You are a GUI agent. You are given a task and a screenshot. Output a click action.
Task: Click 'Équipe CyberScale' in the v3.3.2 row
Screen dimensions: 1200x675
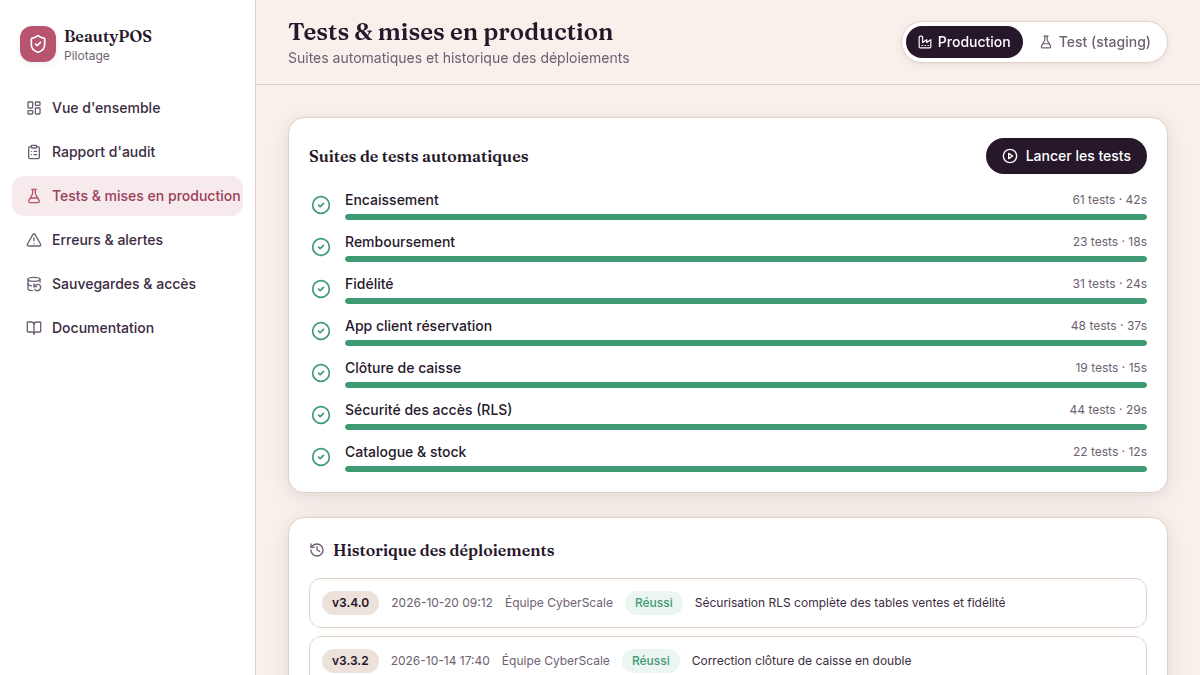556,661
